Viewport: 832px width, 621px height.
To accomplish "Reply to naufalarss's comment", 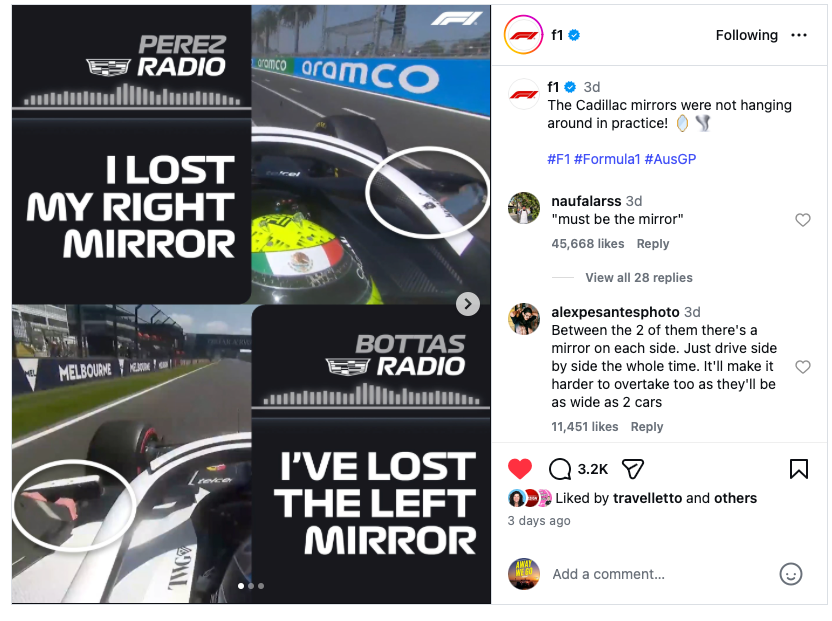I will point(653,244).
